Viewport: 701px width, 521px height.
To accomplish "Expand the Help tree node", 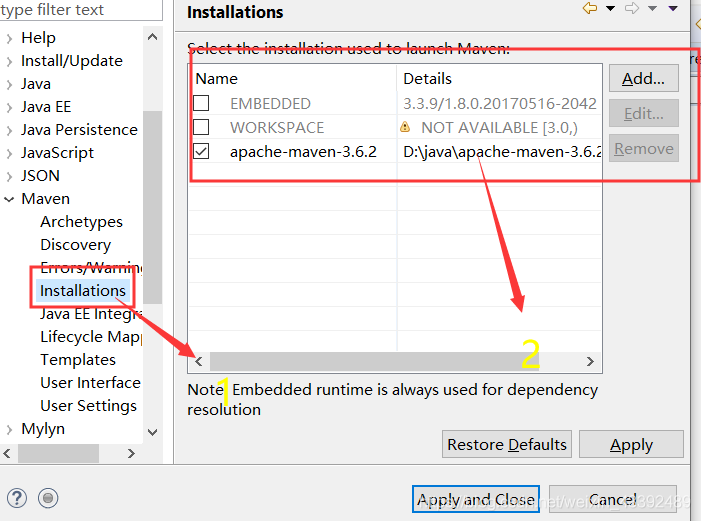I will [9, 38].
